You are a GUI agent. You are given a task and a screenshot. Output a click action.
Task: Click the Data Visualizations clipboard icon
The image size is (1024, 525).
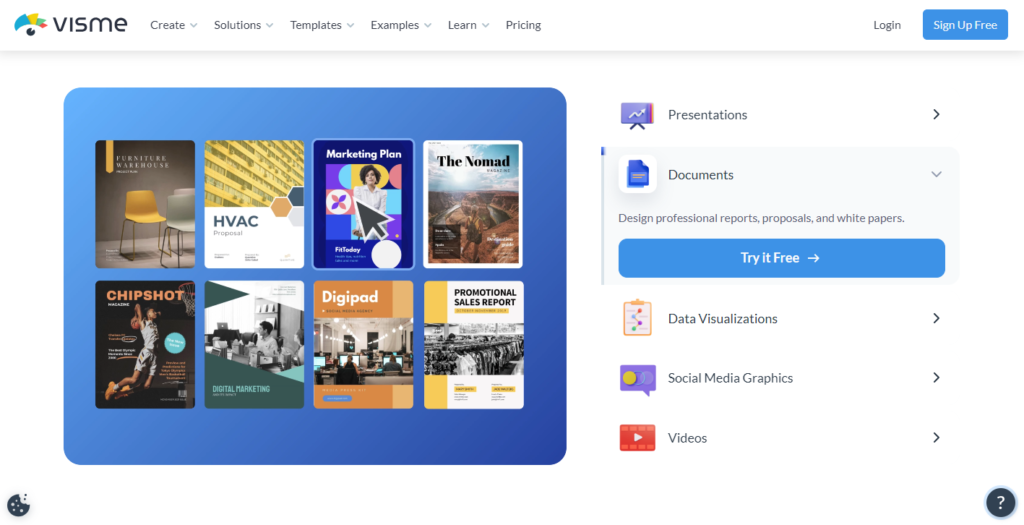tap(637, 319)
